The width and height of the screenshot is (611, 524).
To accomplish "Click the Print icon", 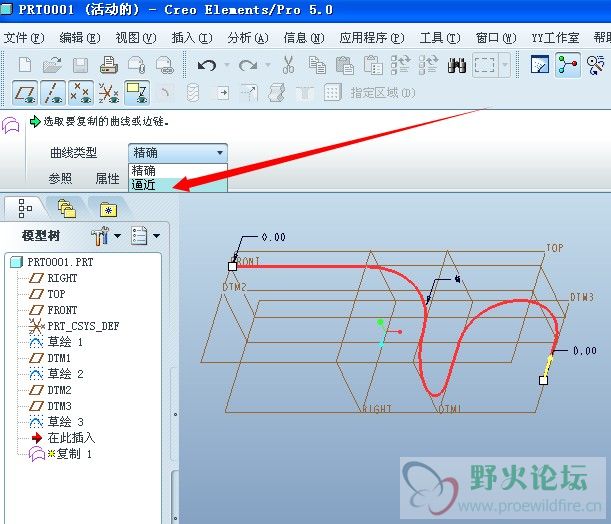I will coord(109,65).
